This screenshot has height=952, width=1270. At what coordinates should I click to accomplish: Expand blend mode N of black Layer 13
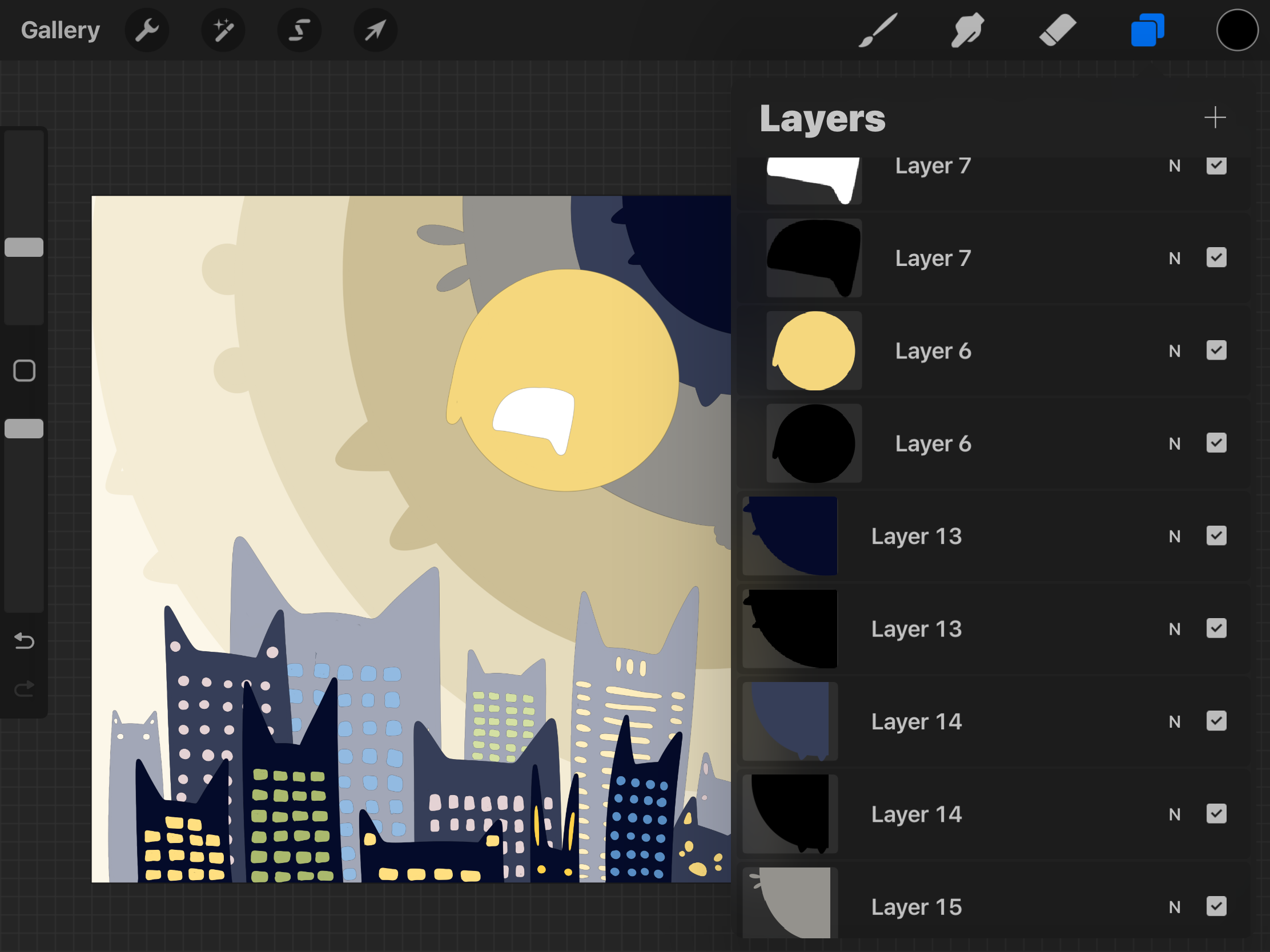pyautogui.click(x=1175, y=629)
